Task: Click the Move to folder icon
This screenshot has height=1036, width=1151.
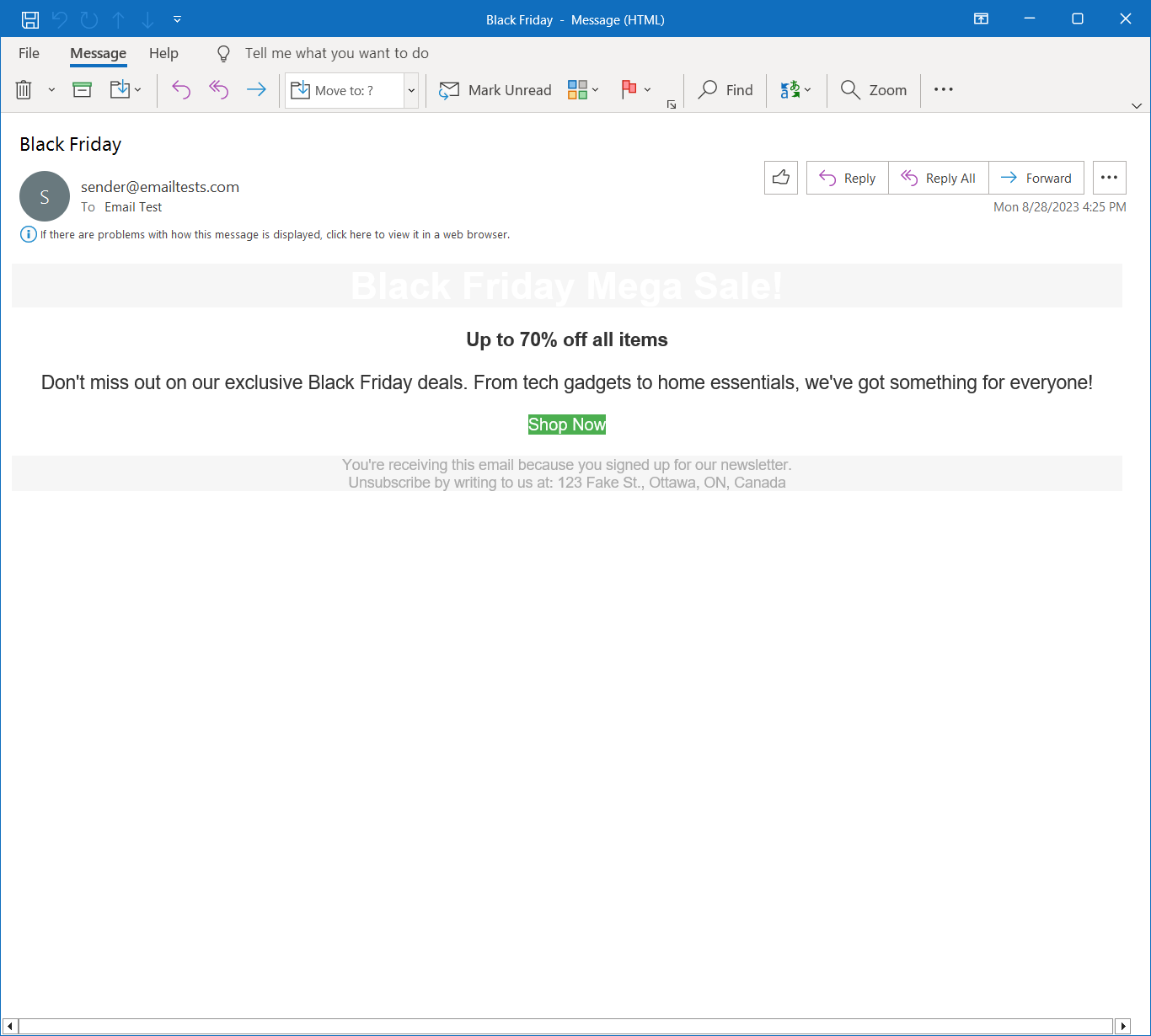Action: pyautogui.click(x=120, y=89)
